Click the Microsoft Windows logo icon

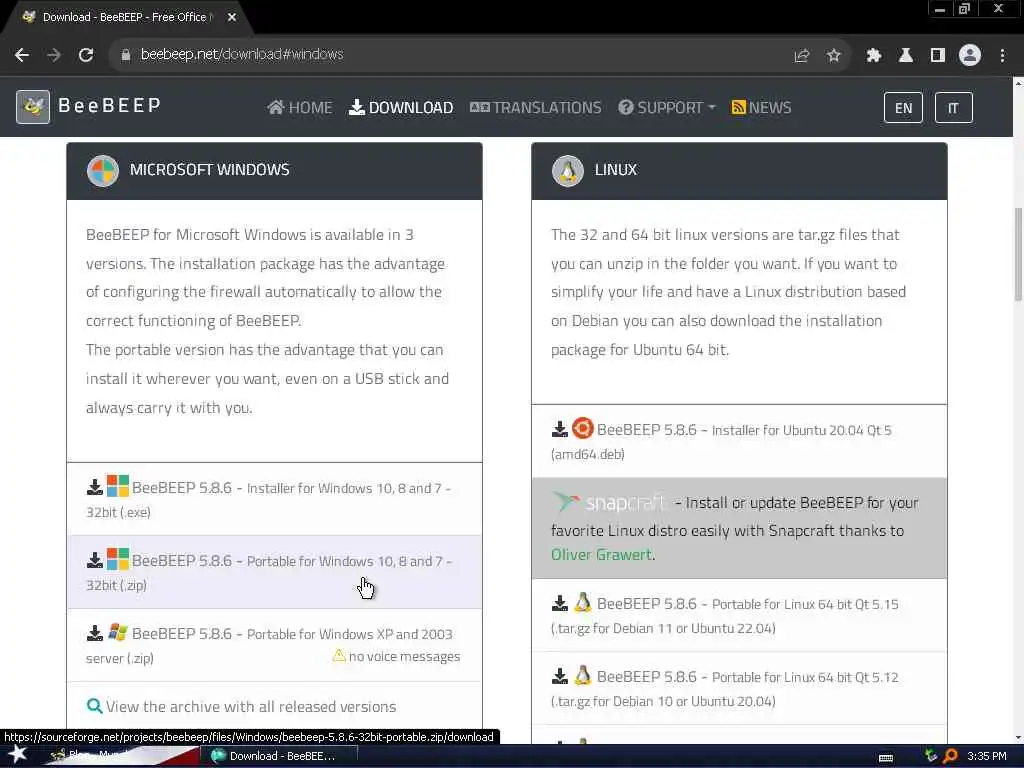[103, 170]
